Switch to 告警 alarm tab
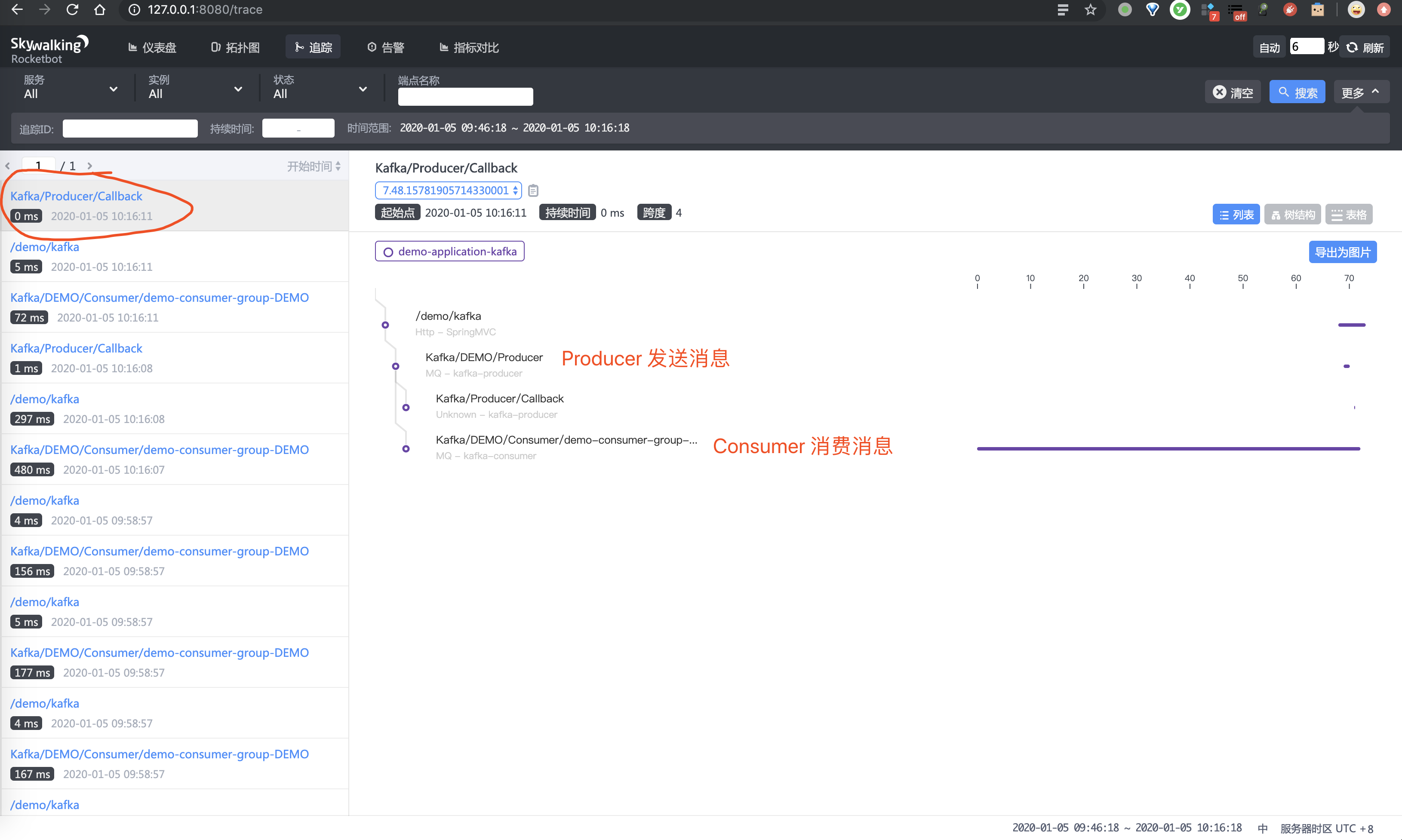 click(x=386, y=48)
